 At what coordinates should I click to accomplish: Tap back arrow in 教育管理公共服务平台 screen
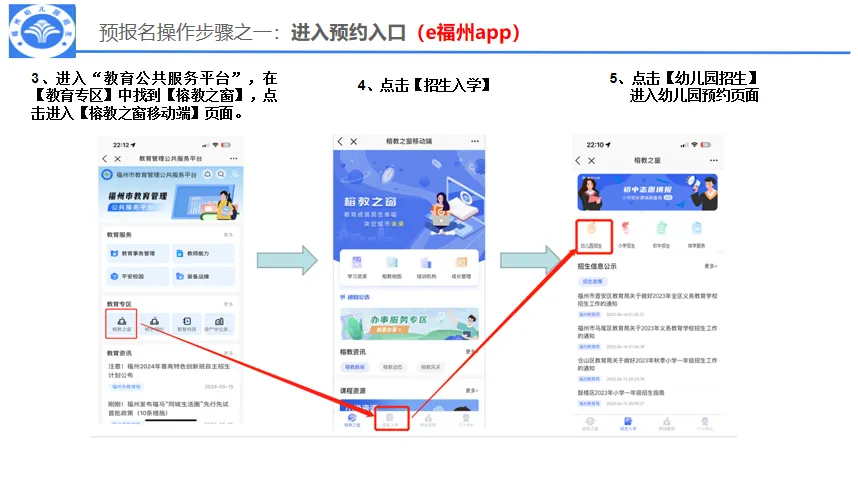click(105, 159)
